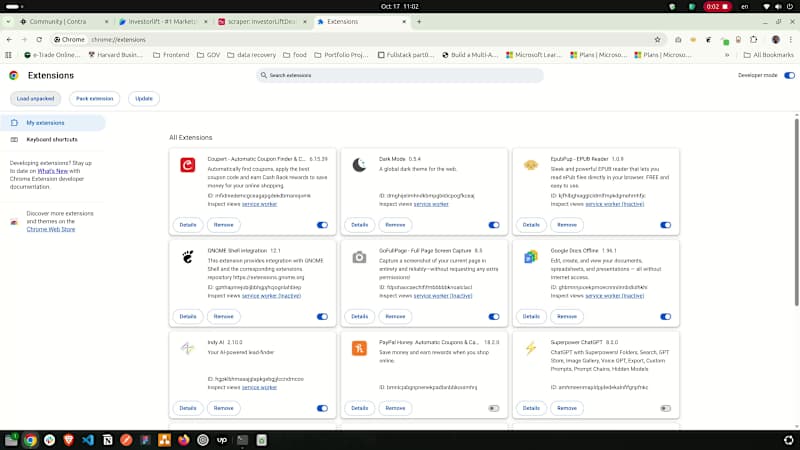Click the GoFullPage camera icon
Screen dimensions: 800x450
point(359,257)
